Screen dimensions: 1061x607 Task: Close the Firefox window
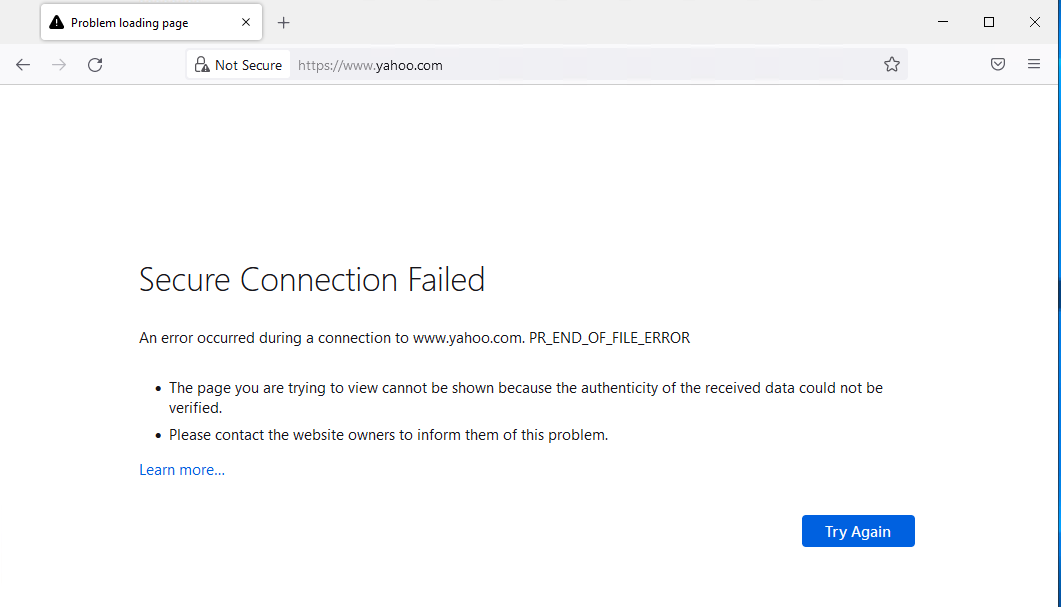tap(1035, 22)
